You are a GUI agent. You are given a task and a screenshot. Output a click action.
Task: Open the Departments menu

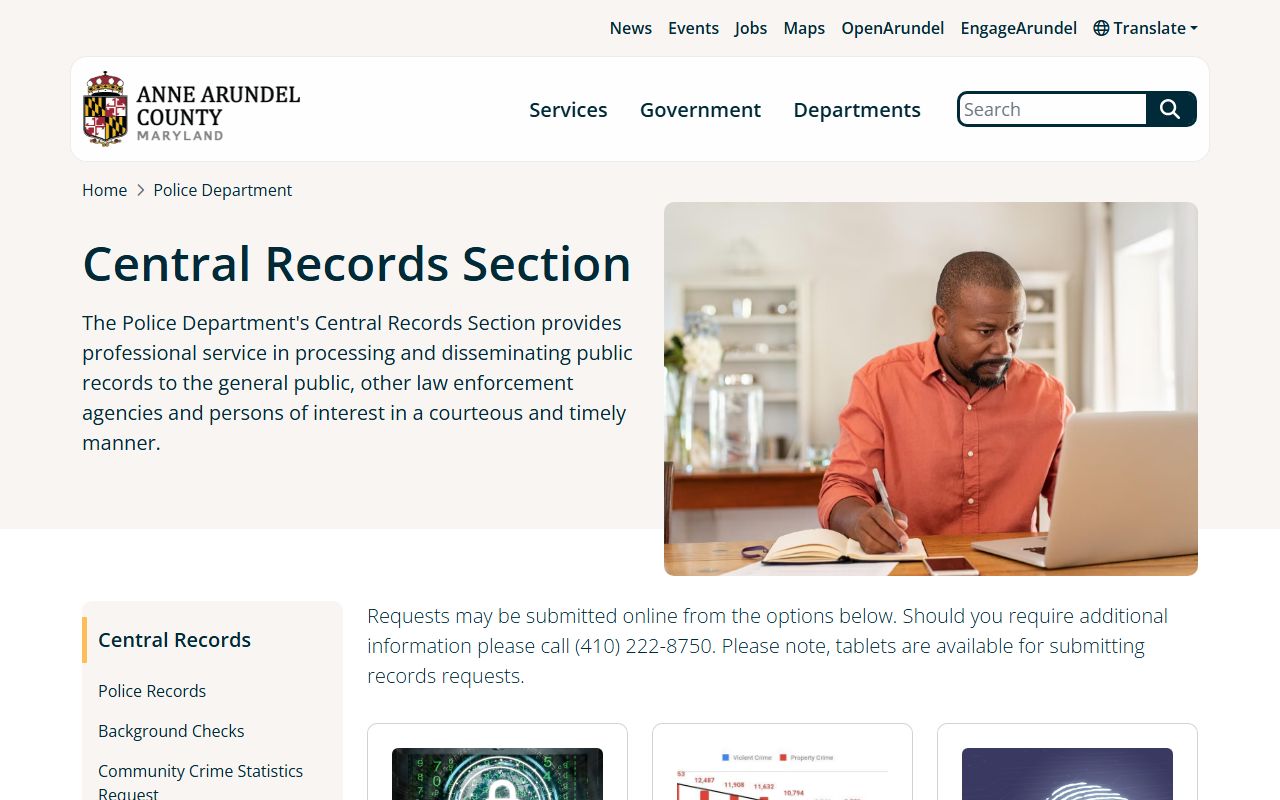click(x=857, y=110)
